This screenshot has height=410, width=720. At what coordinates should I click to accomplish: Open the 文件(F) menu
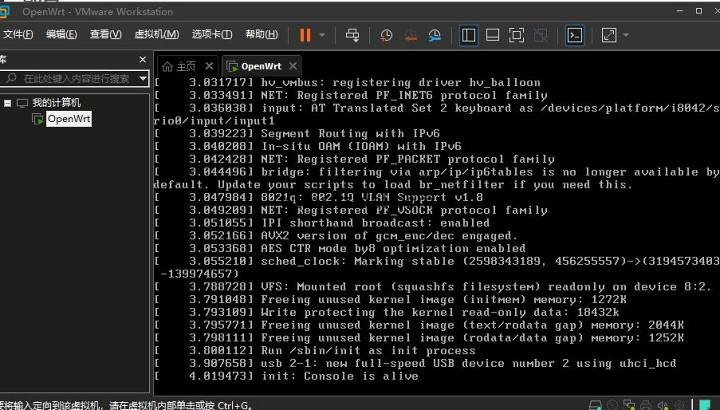[17, 34]
